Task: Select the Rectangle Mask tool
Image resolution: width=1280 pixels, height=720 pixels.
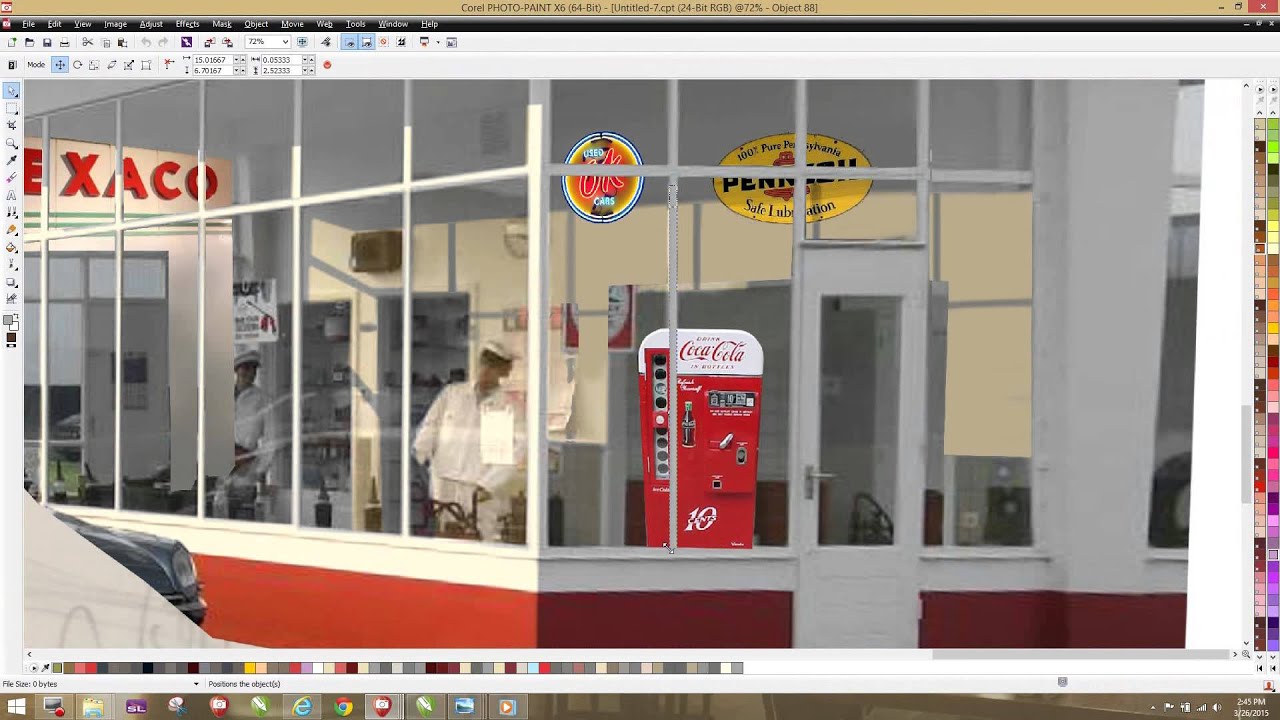Action: tap(12, 108)
